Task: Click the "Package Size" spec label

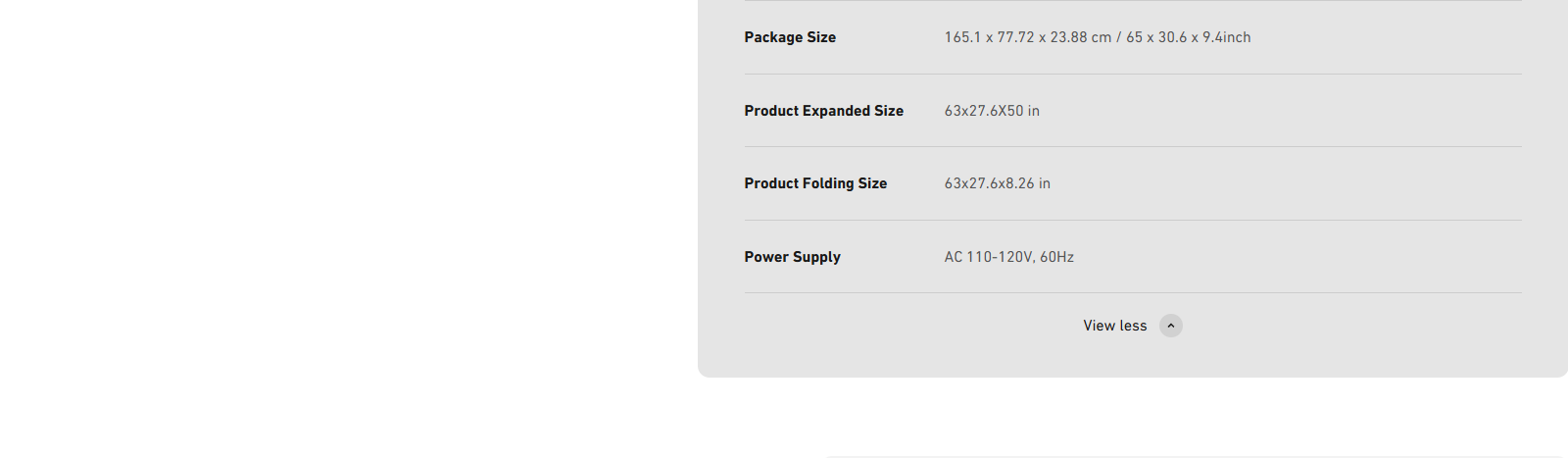Action: pos(790,37)
